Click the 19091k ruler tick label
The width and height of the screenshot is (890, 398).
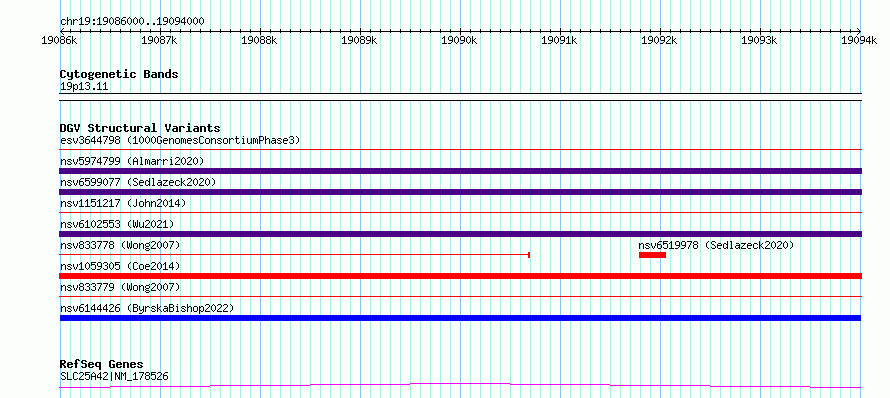pos(560,40)
